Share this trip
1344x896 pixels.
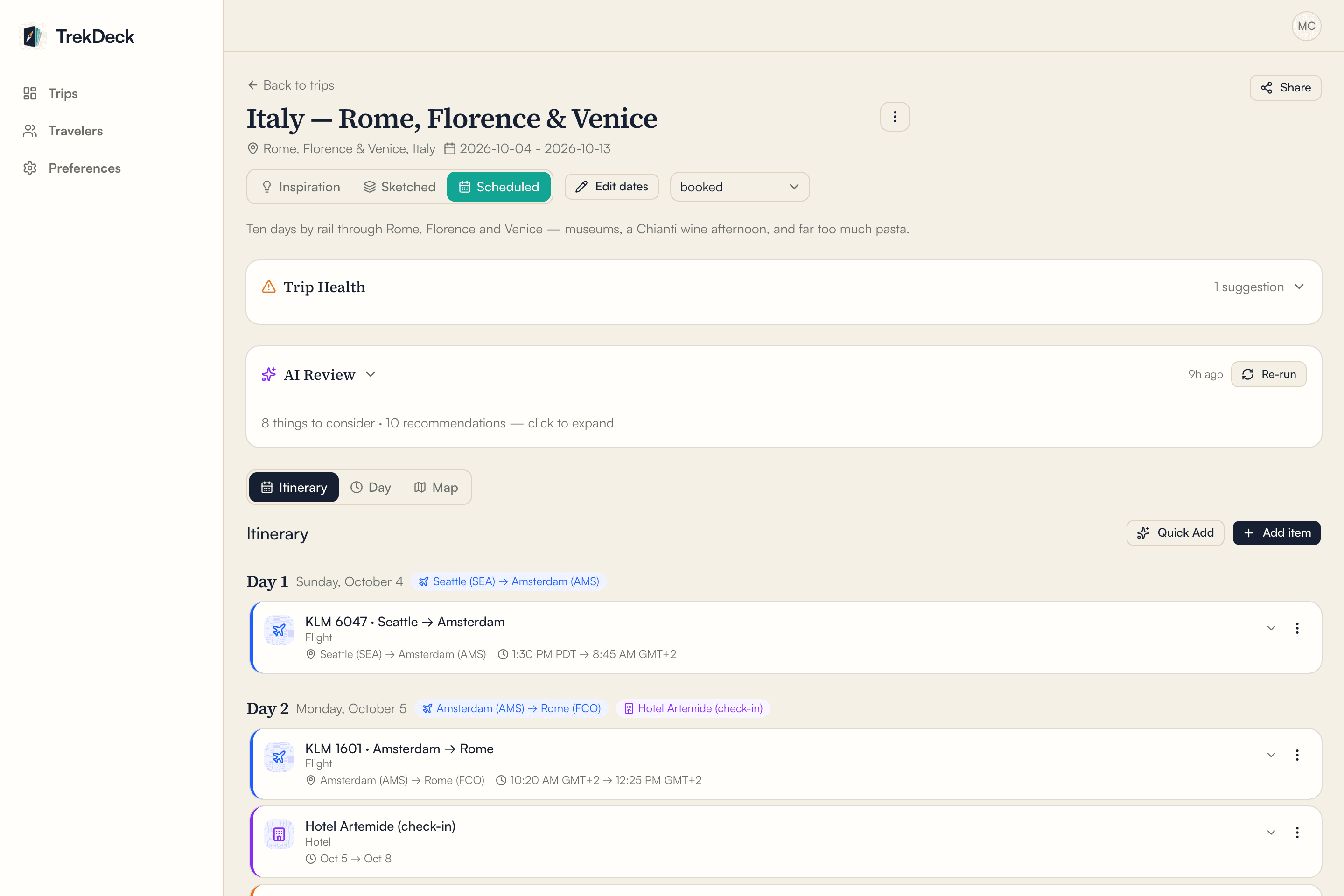(x=1285, y=87)
